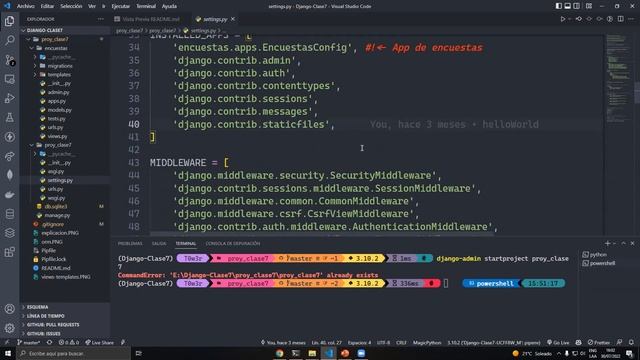Select python terminal in terminal list
This screenshot has height=360, width=640.
pos(595,255)
